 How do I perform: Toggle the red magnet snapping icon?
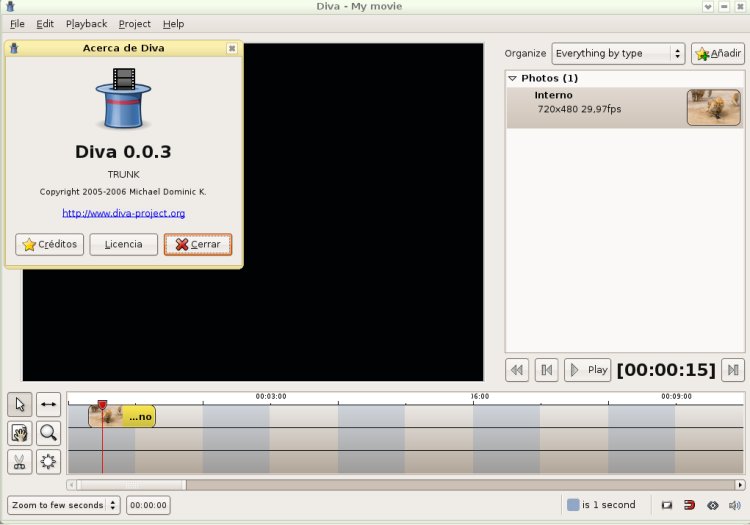point(689,505)
